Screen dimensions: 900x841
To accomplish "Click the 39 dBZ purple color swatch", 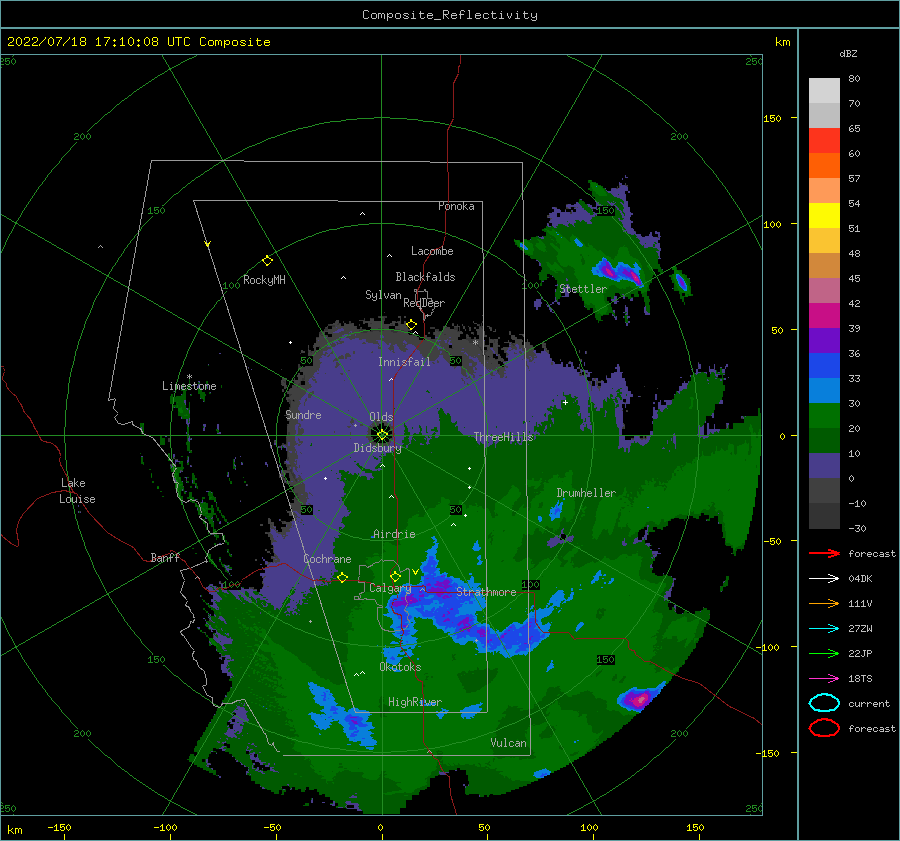I will [824, 340].
